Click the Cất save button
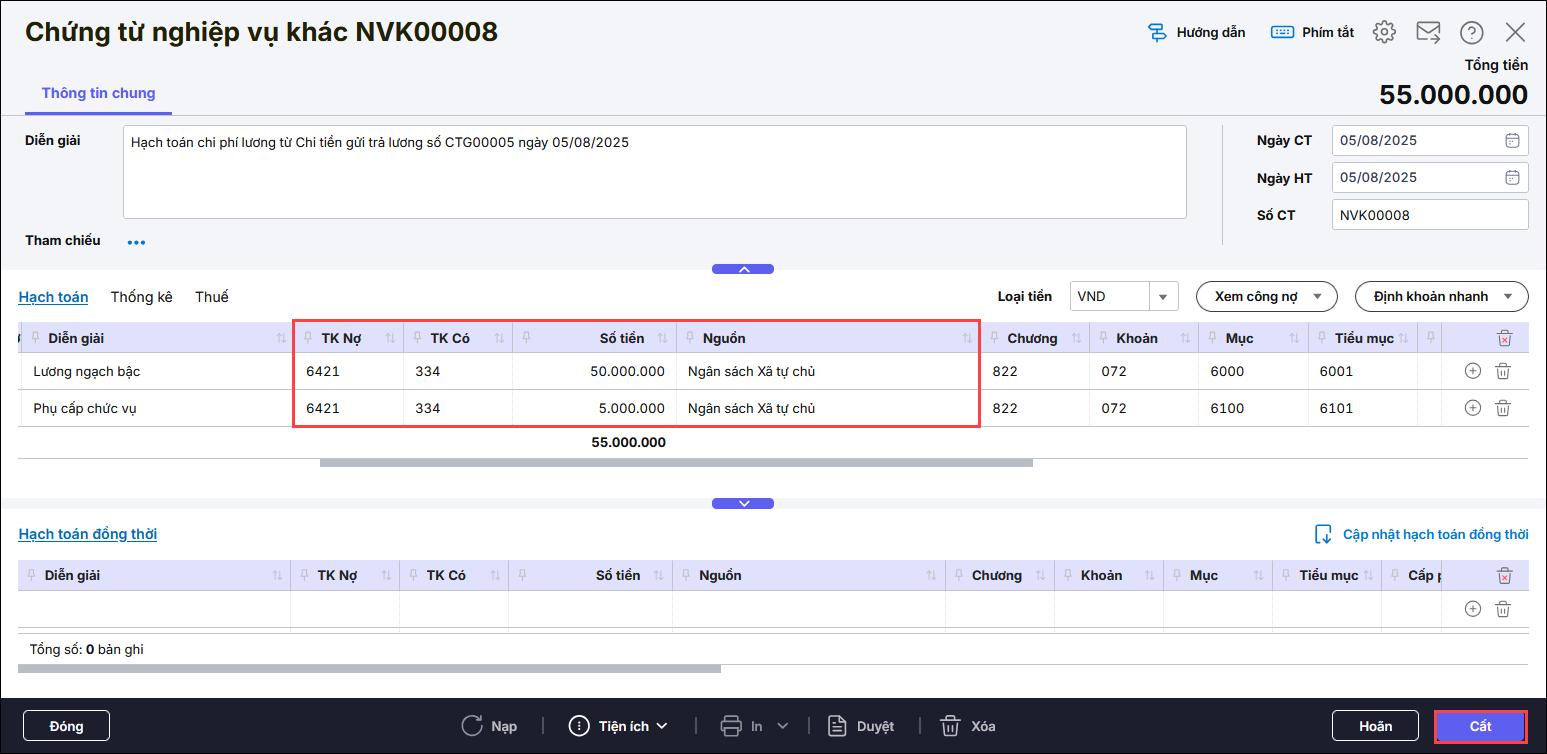 1480,726
